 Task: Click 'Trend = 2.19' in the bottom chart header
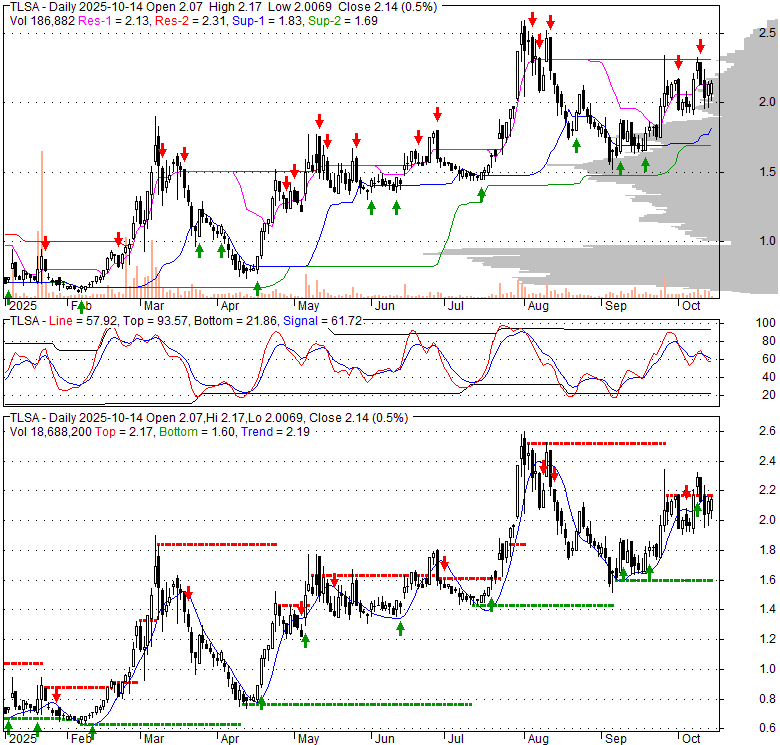click(x=276, y=432)
